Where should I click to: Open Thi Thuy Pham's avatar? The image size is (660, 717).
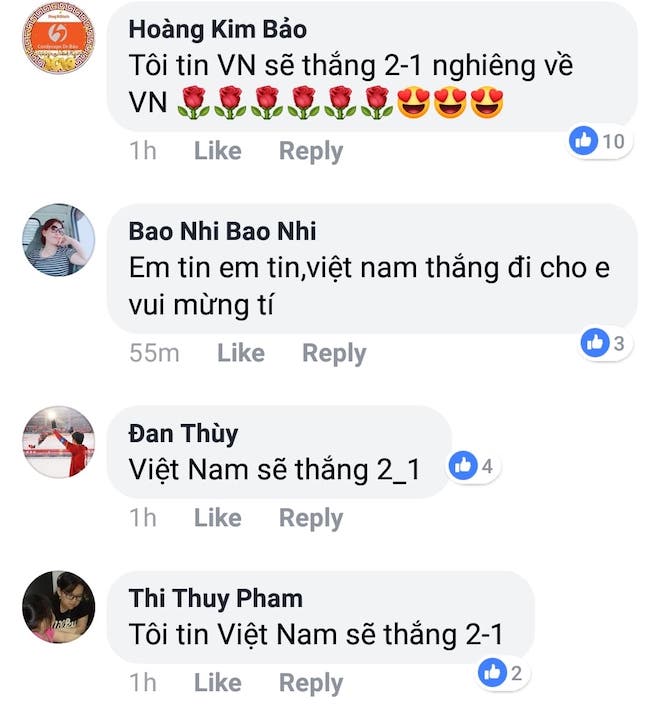click(59, 607)
